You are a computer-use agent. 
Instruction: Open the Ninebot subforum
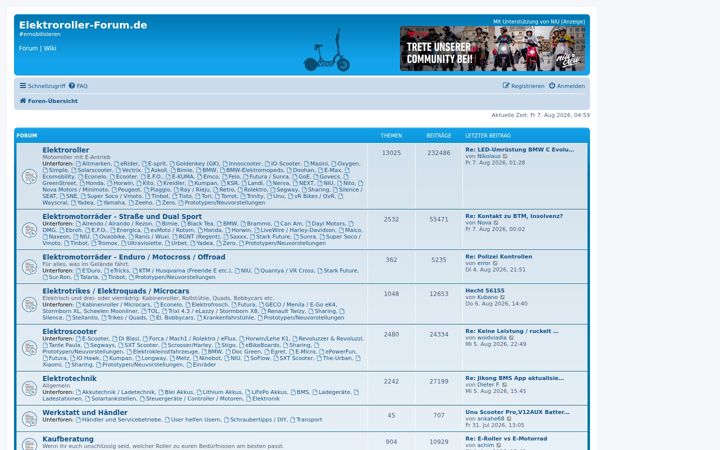pyautogui.click(x=210, y=358)
